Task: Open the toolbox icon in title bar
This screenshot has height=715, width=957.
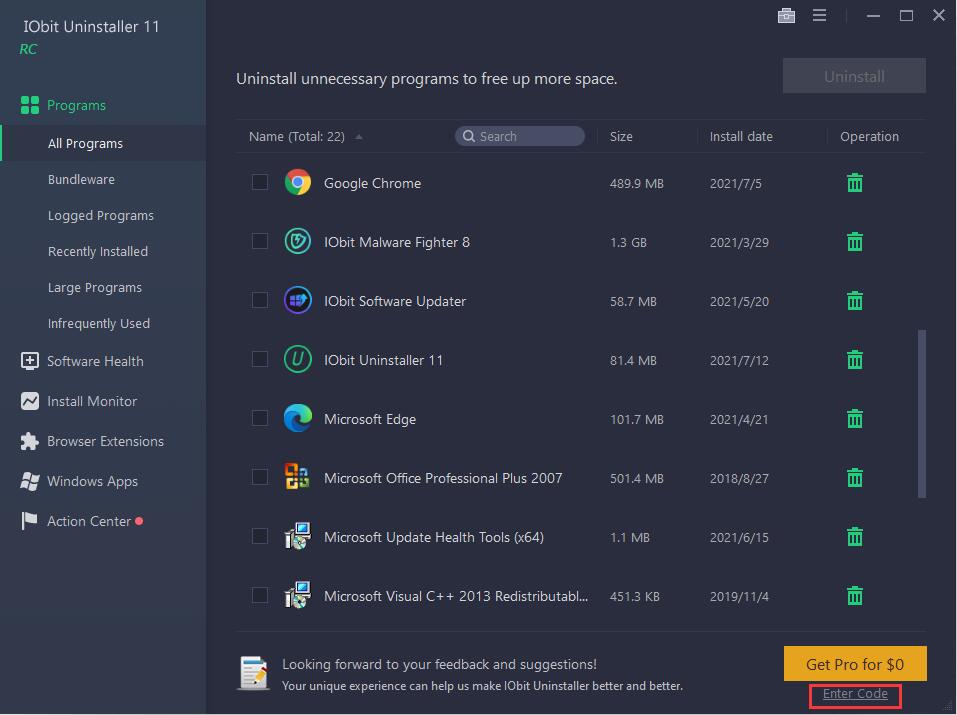Action: [786, 15]
